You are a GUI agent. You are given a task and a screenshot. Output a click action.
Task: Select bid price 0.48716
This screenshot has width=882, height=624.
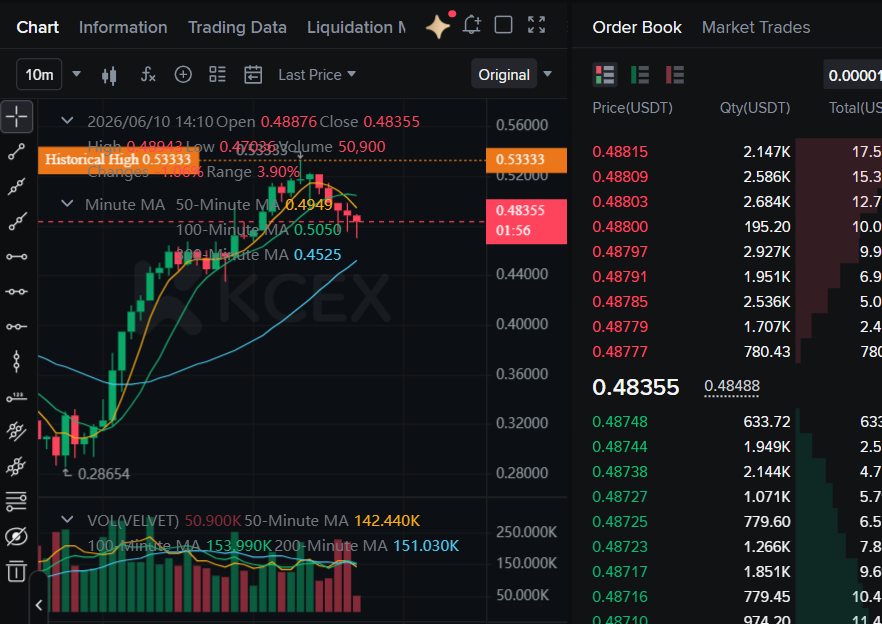click(x=620, y=597)
